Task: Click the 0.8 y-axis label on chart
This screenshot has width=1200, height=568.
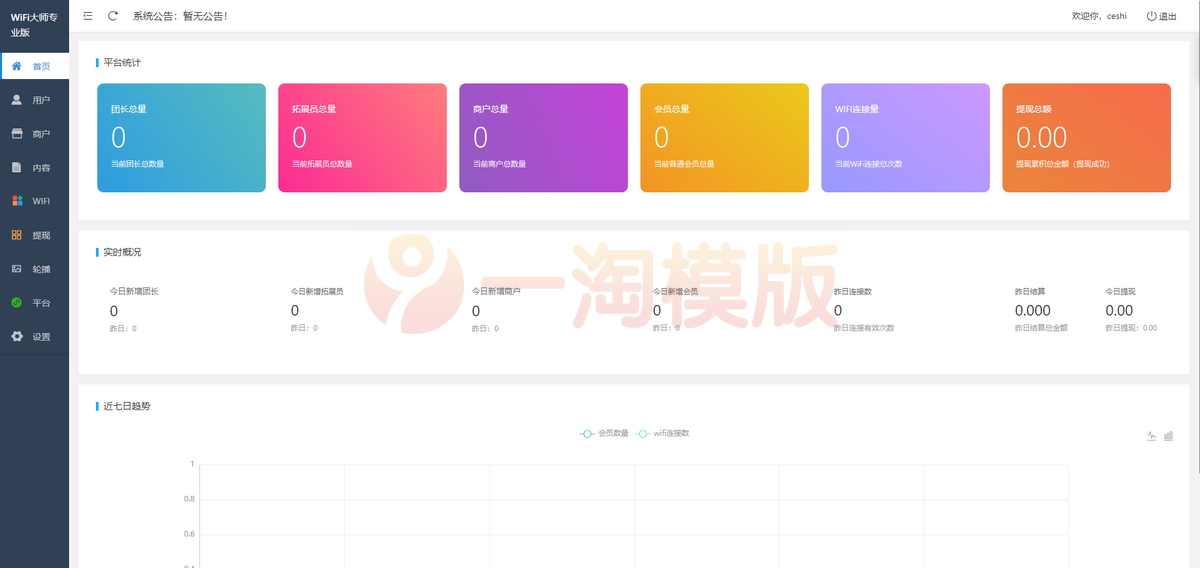Action: click(x=189, y=499)
